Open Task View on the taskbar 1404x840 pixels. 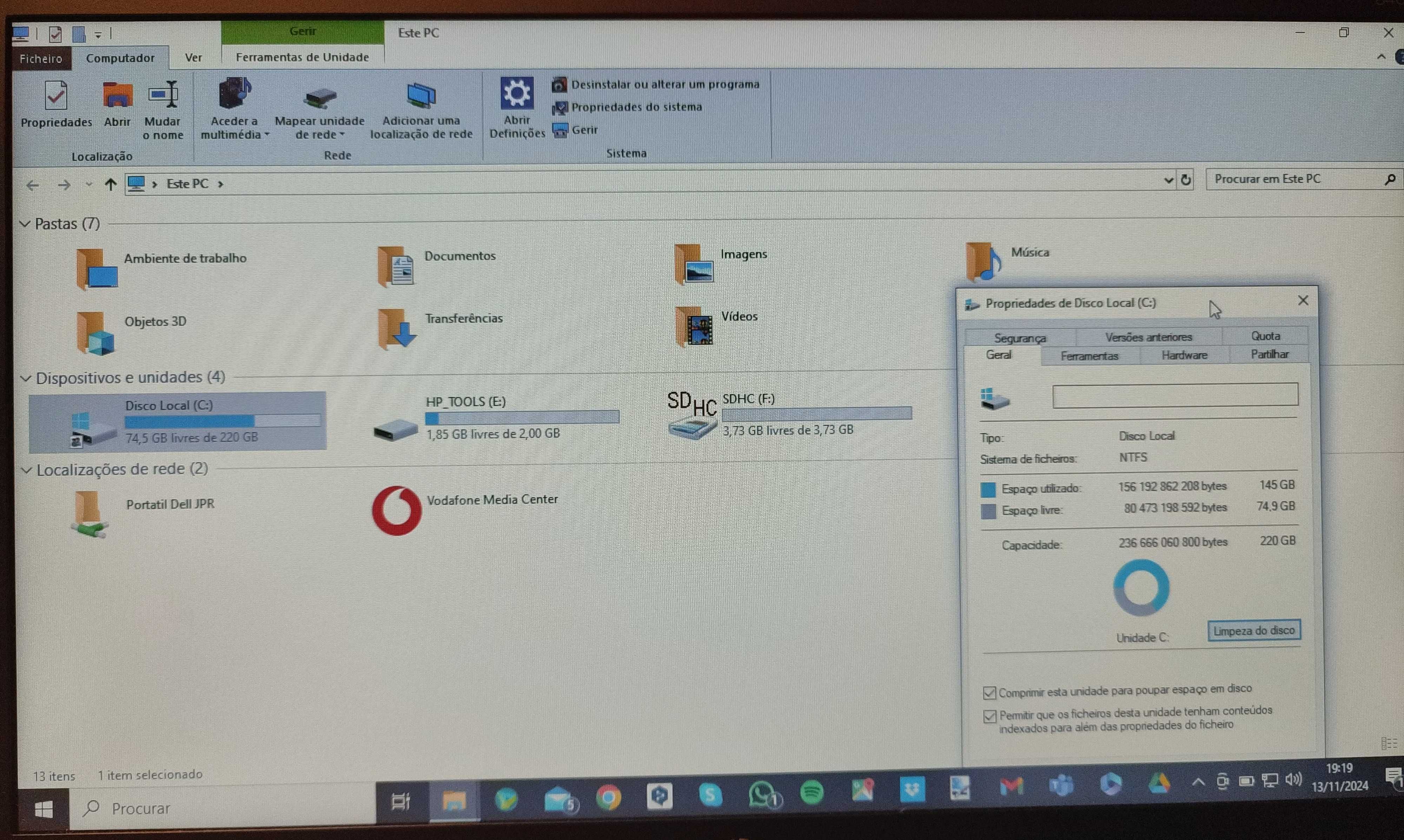400,801
